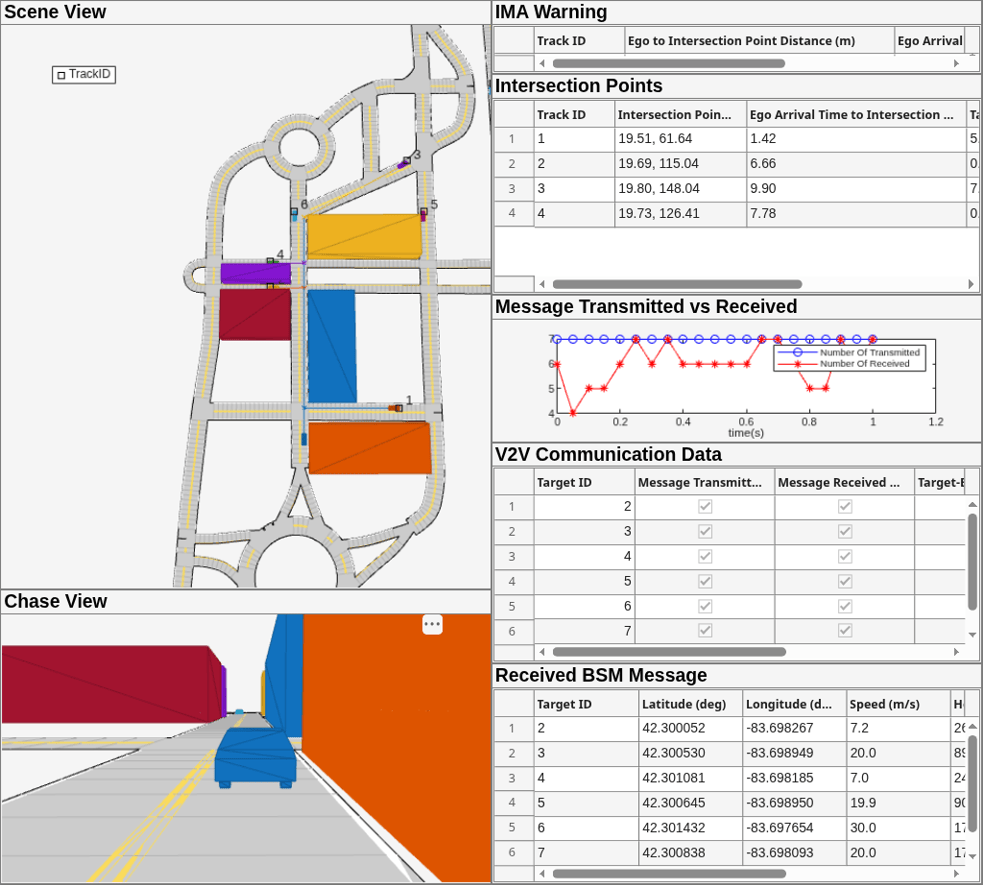Toggle Message Transmitted checkbox for Target ID 3
This screenshot has width=983, height=885.
[705, 532]
